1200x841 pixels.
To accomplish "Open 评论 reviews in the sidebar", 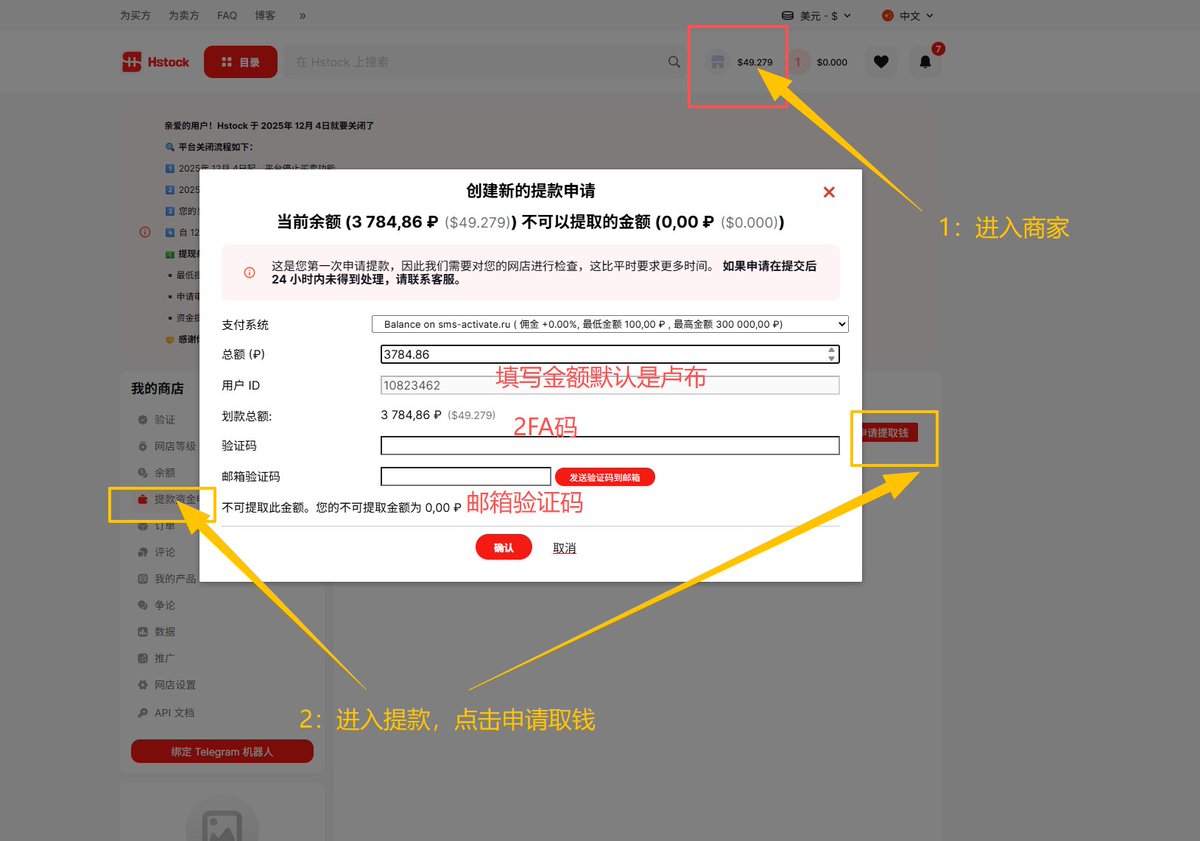I will pyautogui.click(x=165, y=552).
